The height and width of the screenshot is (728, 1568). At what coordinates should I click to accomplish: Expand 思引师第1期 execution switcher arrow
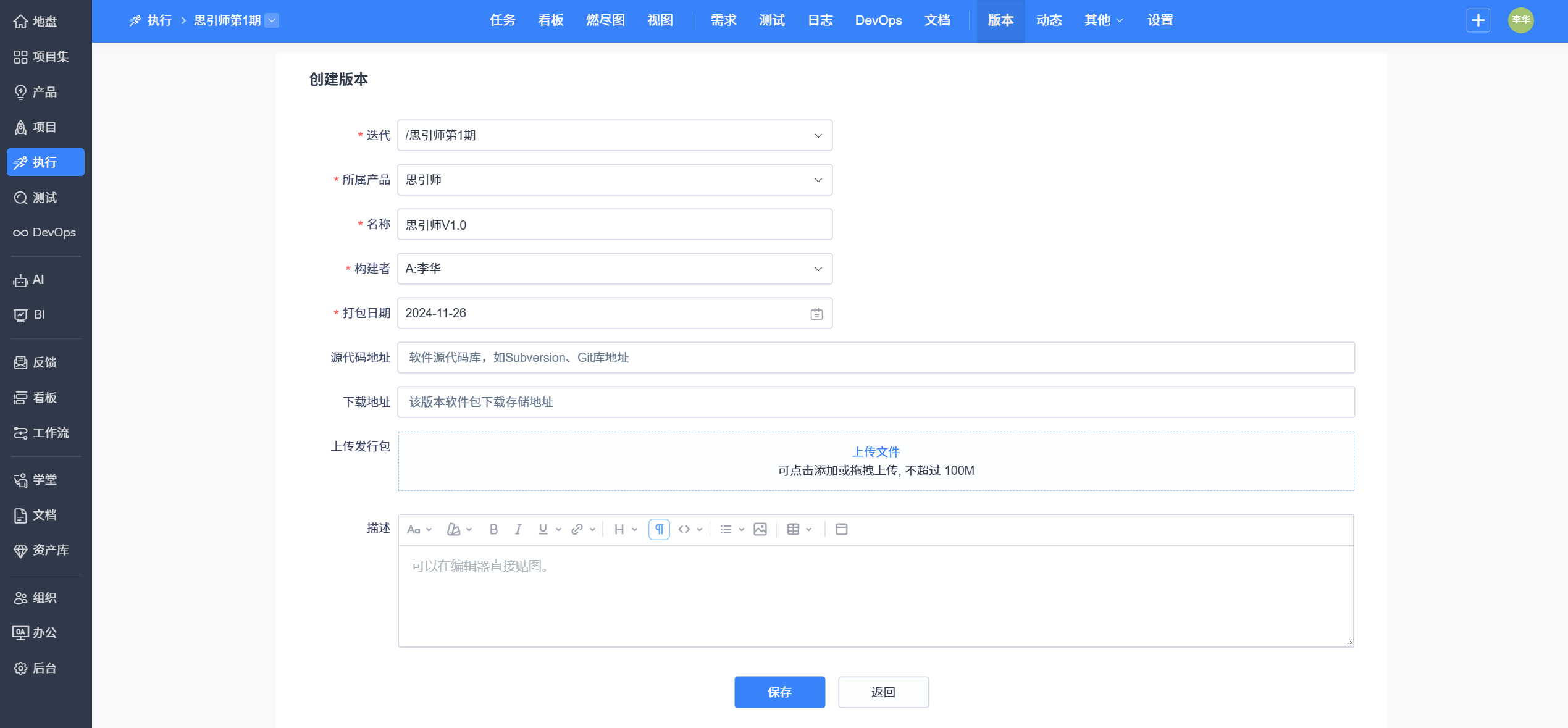coord(272,20)
